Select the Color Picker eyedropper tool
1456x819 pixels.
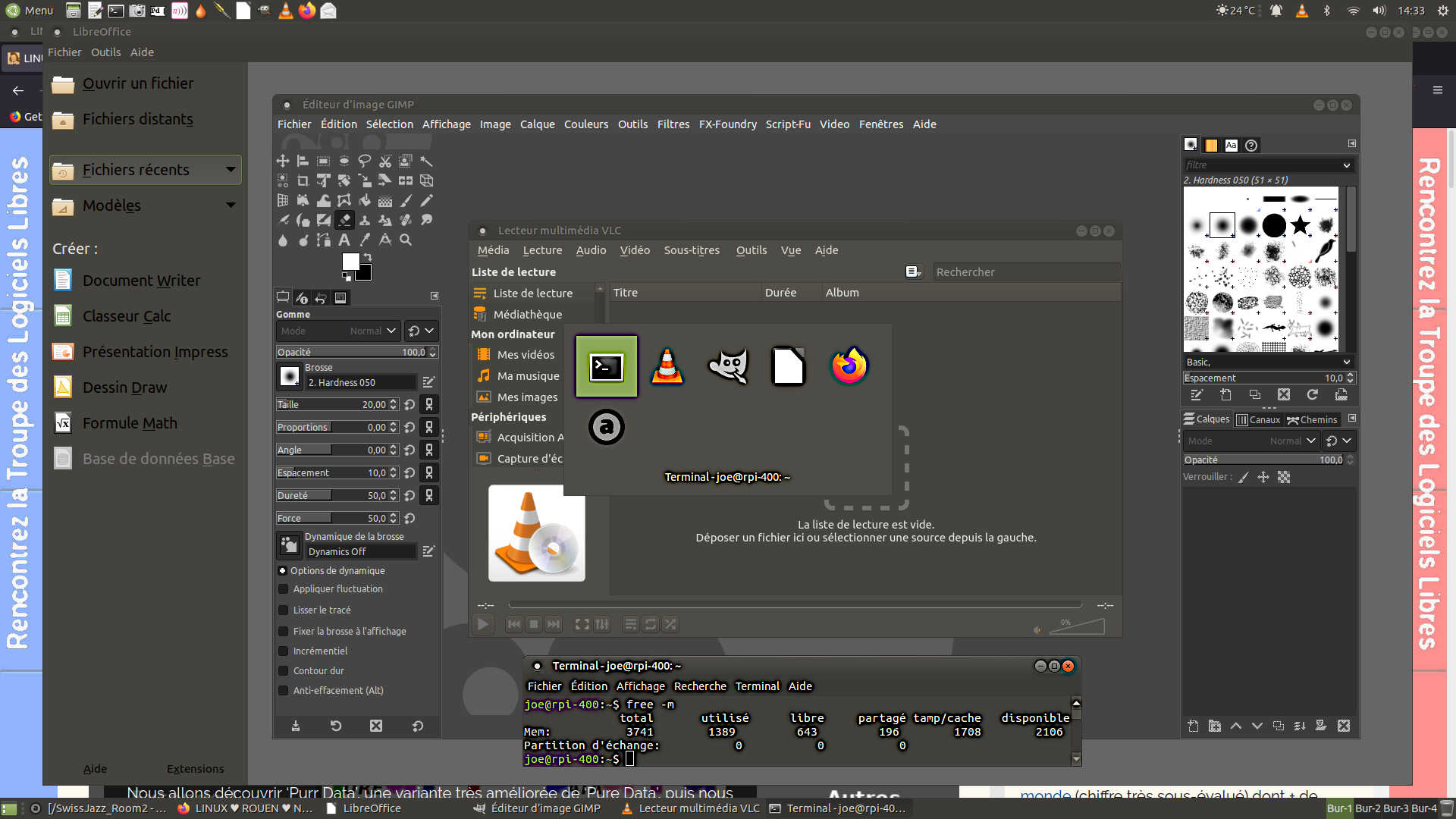[365, 240]
